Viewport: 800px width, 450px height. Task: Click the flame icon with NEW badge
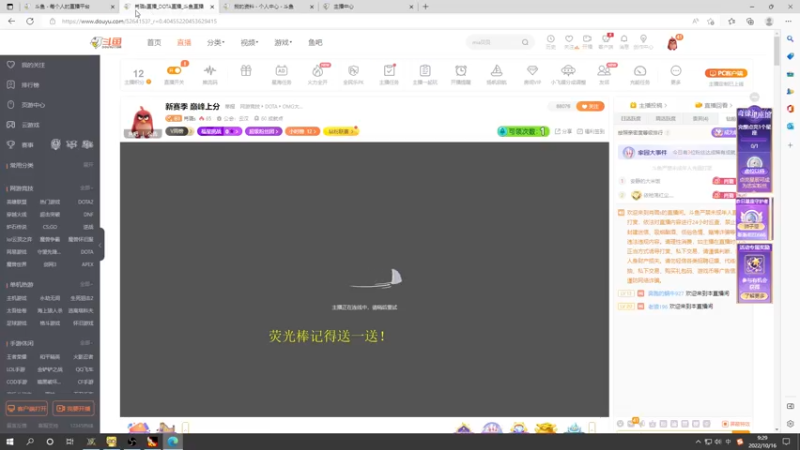[318, 73]
